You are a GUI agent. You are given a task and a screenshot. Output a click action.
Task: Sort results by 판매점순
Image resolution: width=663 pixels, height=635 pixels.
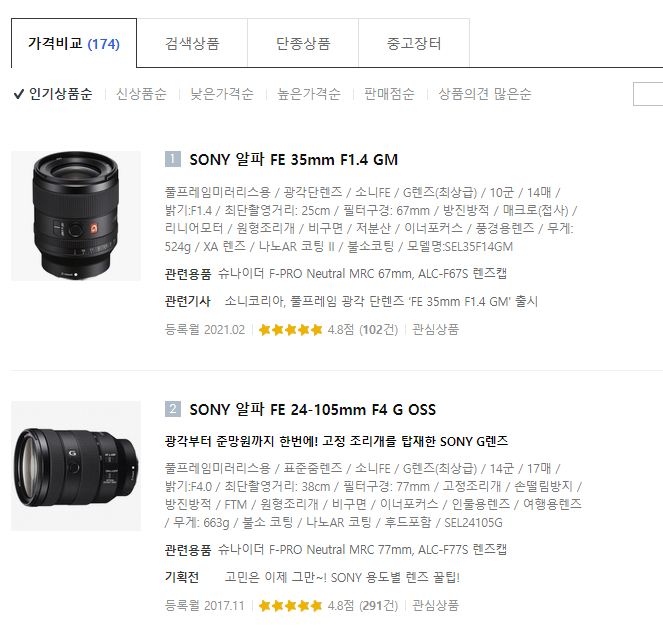389,94
